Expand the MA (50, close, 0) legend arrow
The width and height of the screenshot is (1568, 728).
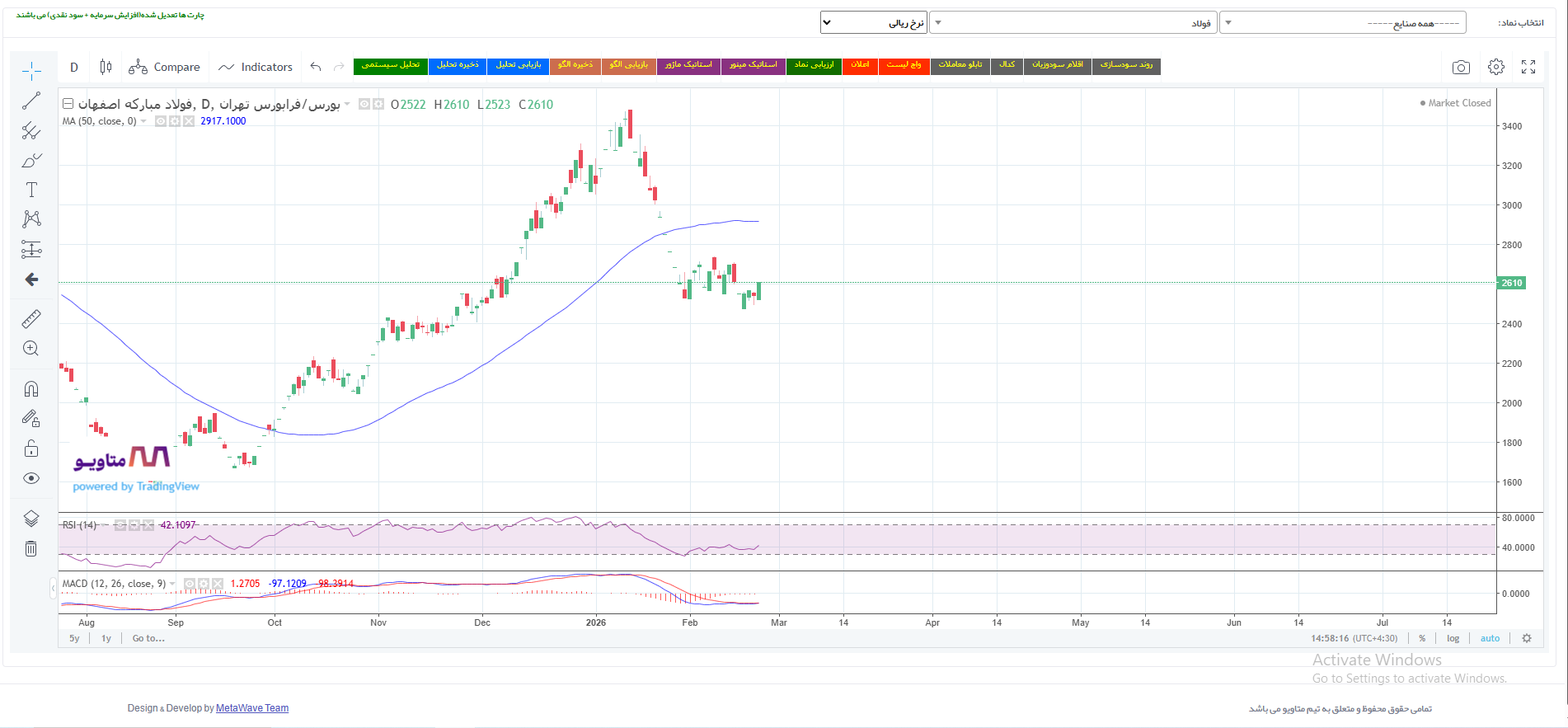tap(143, 121)
